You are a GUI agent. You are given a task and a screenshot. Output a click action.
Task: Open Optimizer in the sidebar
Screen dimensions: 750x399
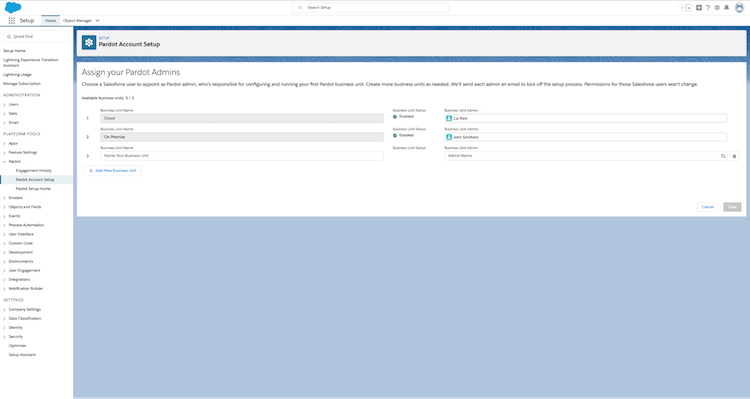click(x=17, y=345)
